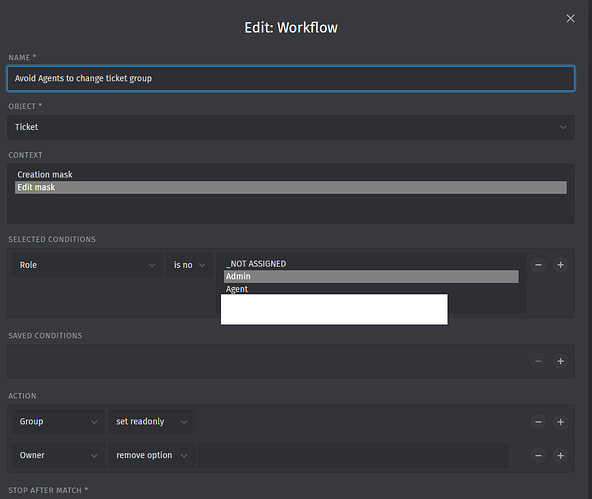The image size is (592, 499).
Task: Close the Edit Workflow dialog
Action: 570,18
